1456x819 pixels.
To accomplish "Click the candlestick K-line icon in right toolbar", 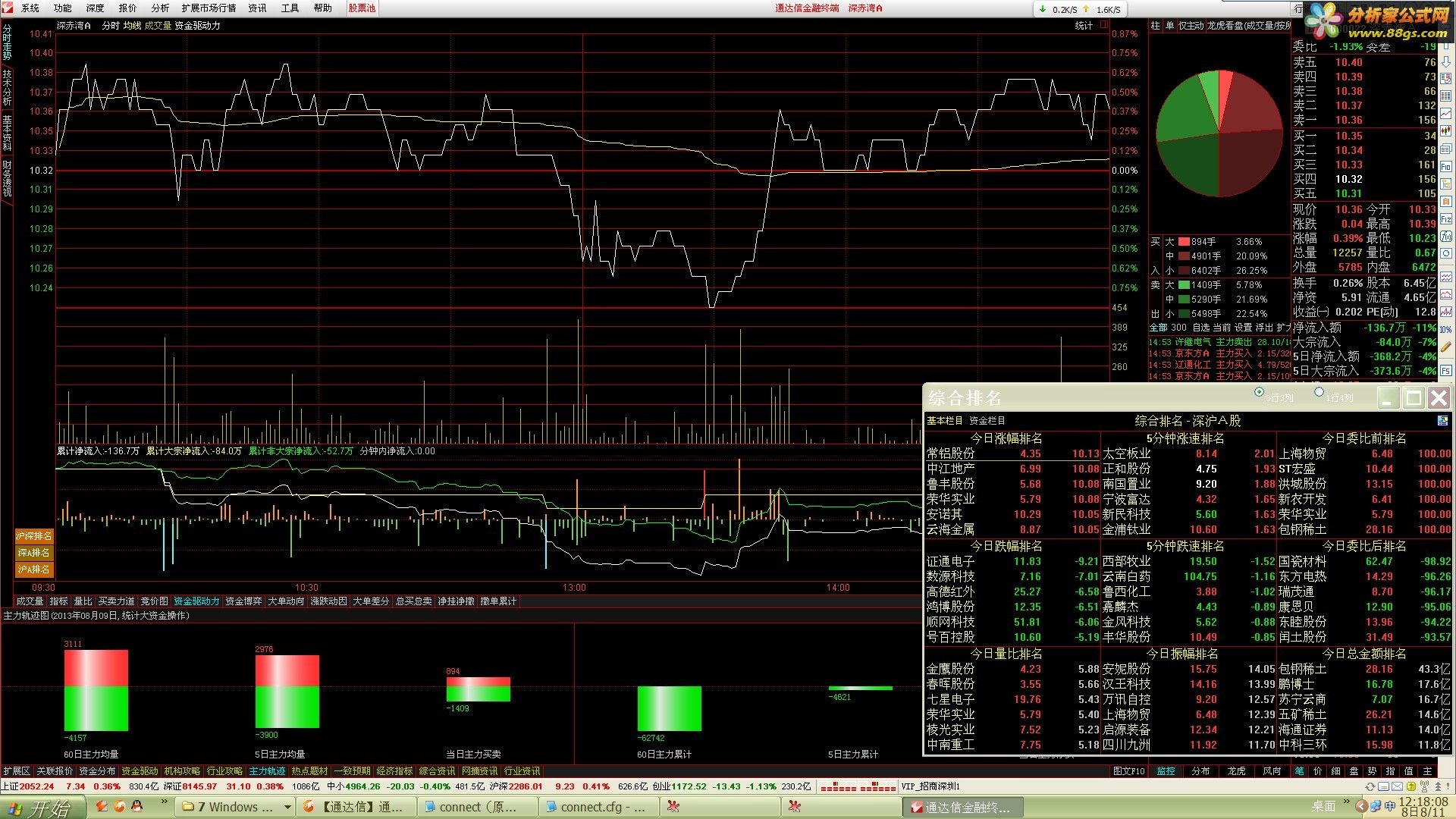I will [1446, 131].
